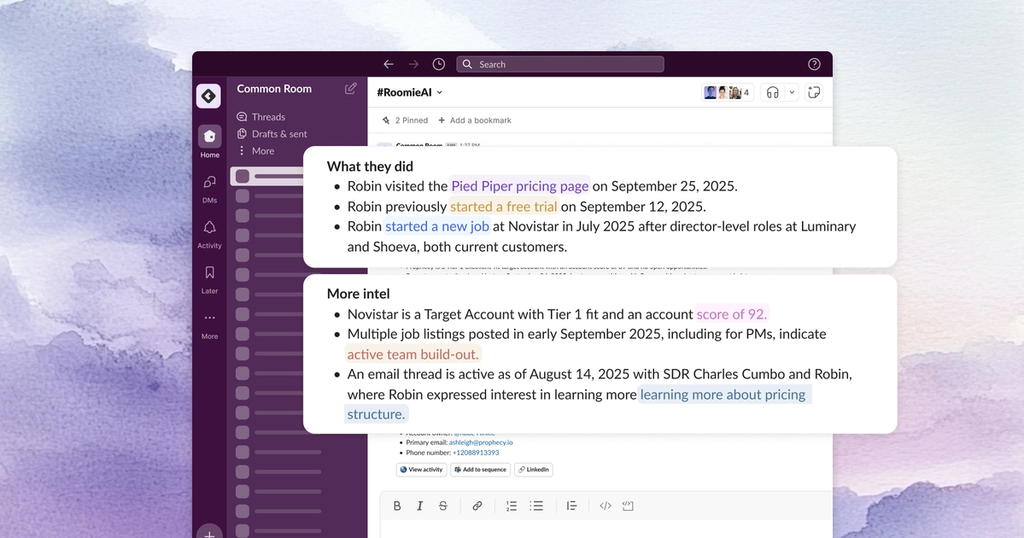
Task: Open the 2 Pinned items
Action: (405, 120)
